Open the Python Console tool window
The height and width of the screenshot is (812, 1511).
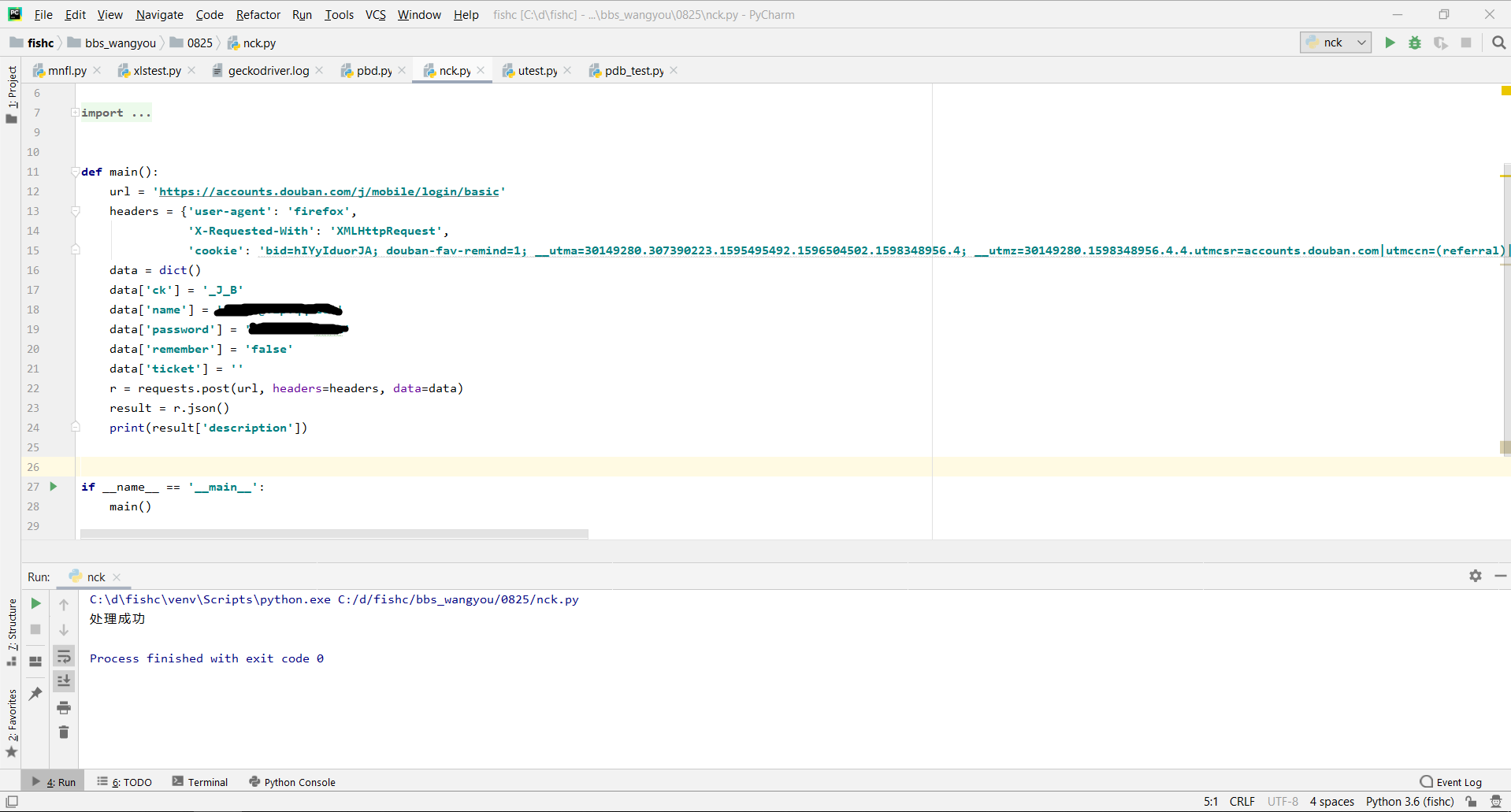click(x=292, y=782)
